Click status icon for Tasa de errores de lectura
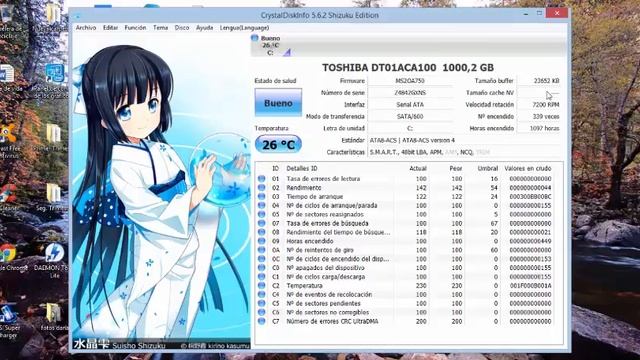The image size is (640, 360). pyautogui.click(x=262, y=179)
